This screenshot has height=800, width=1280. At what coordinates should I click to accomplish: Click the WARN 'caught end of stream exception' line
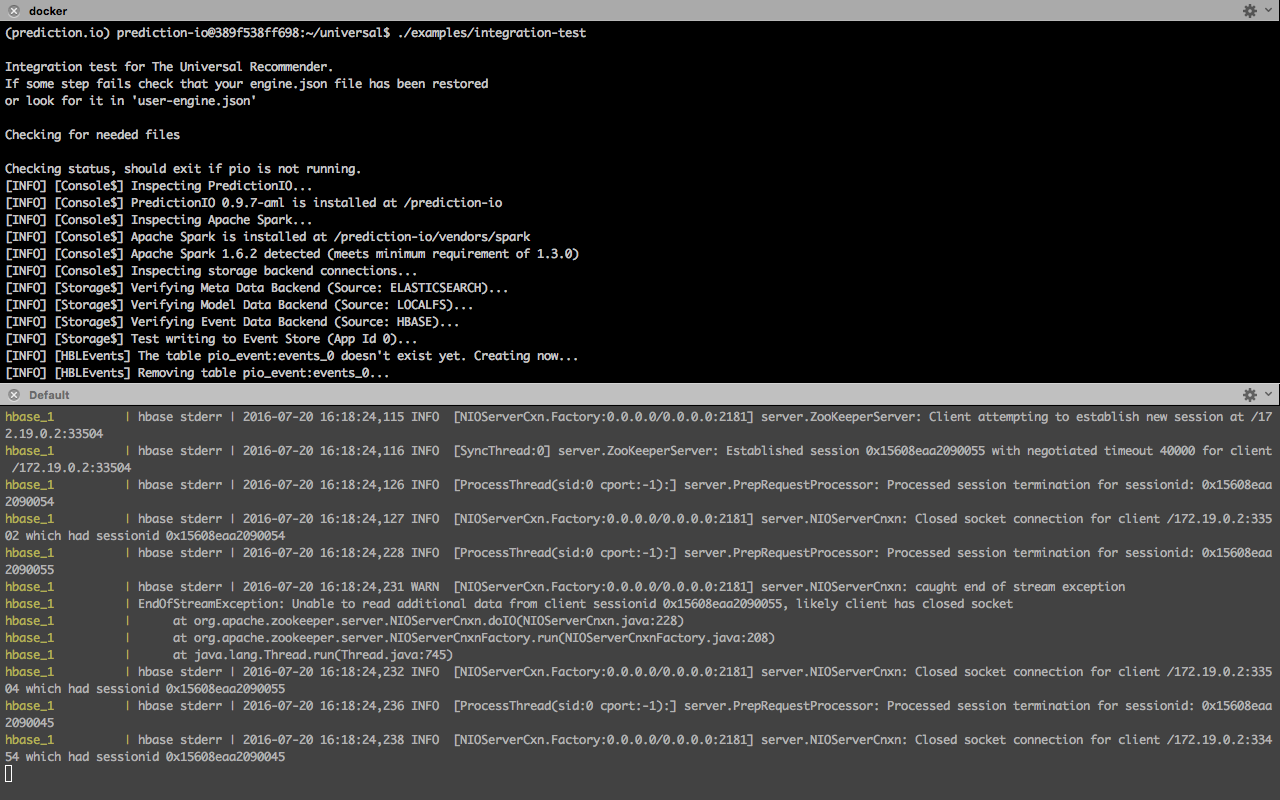[x=565, y=587]
